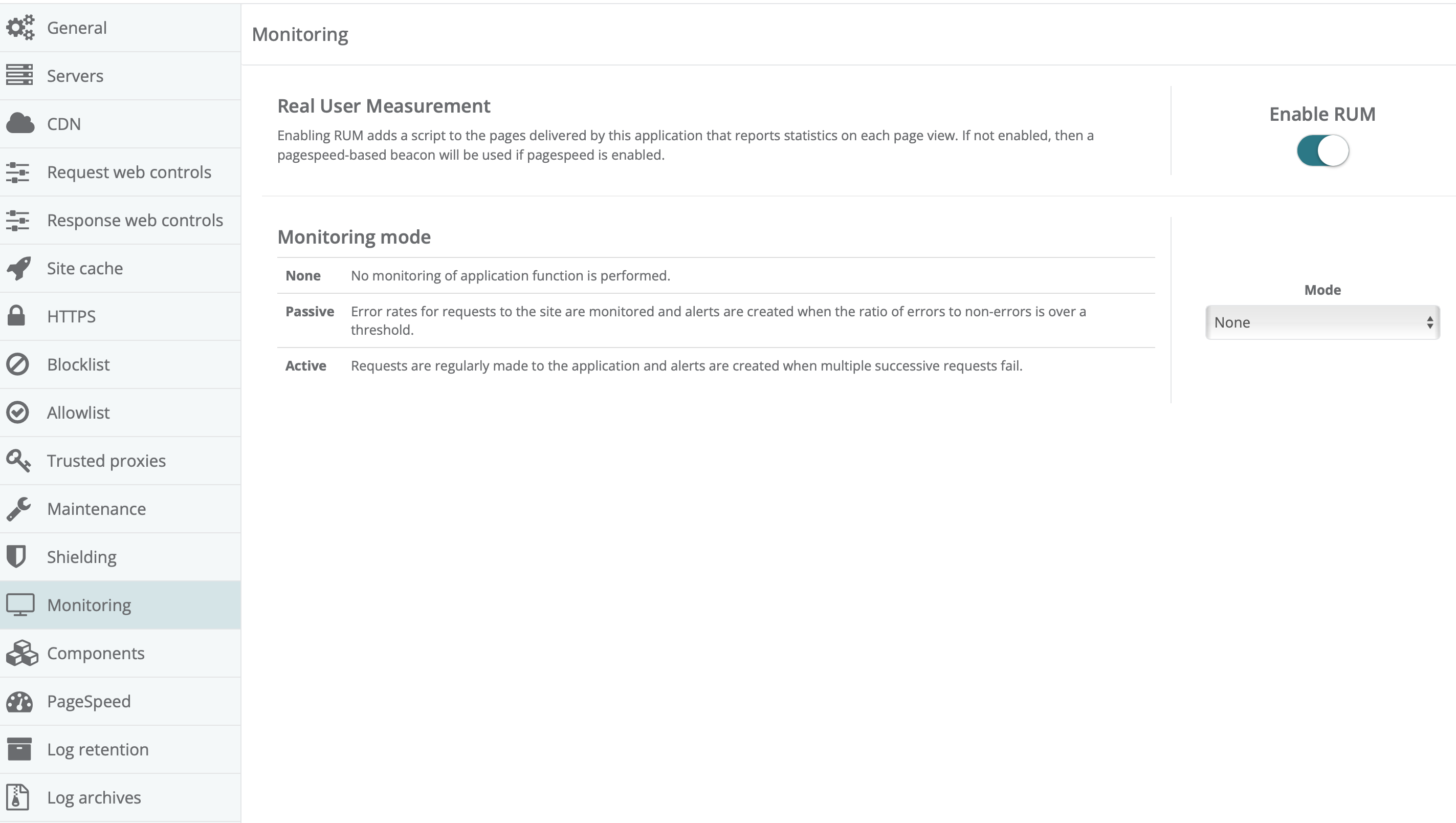Screen dimensions: 1456x823
Task: Click the Allowlist checkmark icon
Action: click(17, 413)
